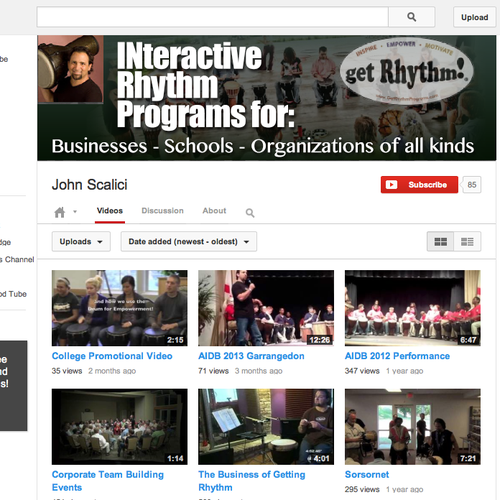The width and height of the screenshot is (500, 500).
Task: Click '347 views' under AIDB 2012 Performance
Action: click(x=362, y=371)
